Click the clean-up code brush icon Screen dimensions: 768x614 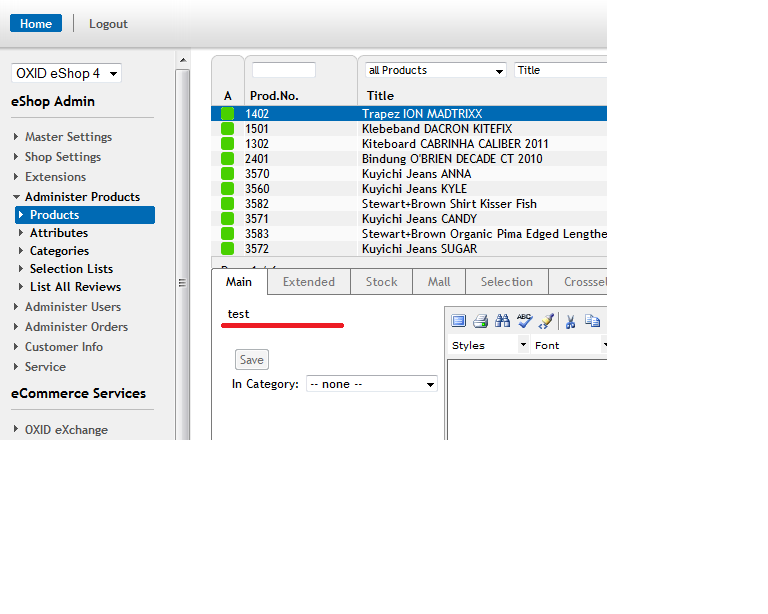point(546,321)
